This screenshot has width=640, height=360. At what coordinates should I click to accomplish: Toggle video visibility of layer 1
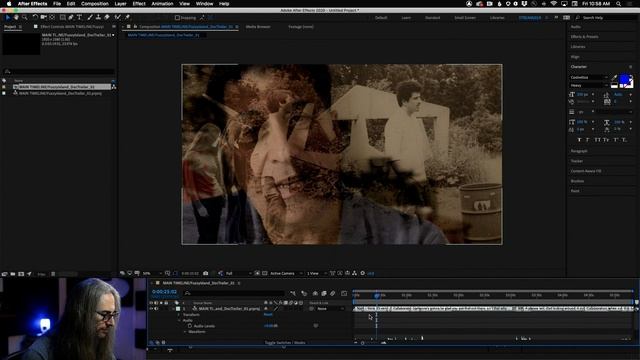pos(151,309)
